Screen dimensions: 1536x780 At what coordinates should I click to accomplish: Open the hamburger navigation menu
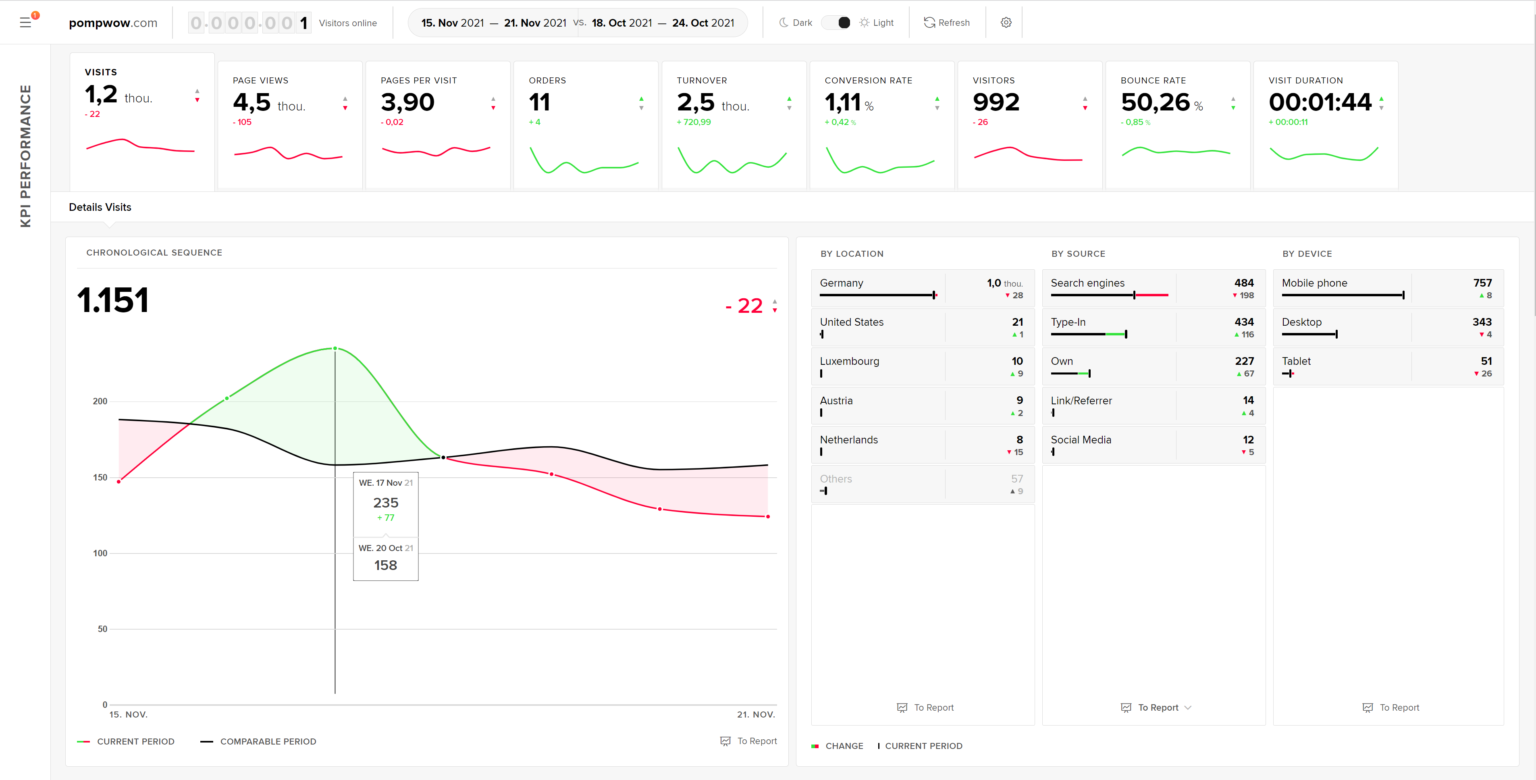tap(25, 21)
